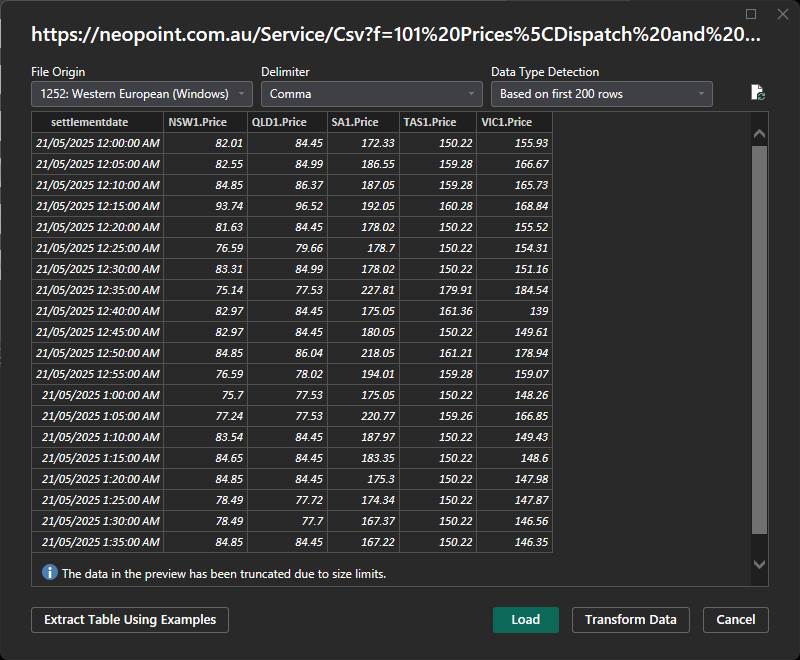
Task: Click the info icon beside truncation message
Action: click(x=49, y=573)
